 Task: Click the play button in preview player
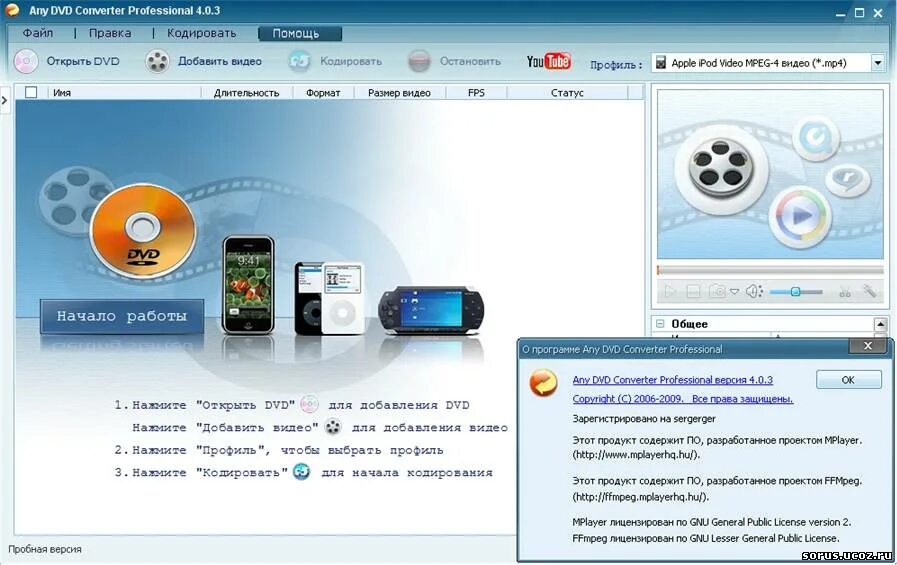pyautogui.click(x=669, y=292)
